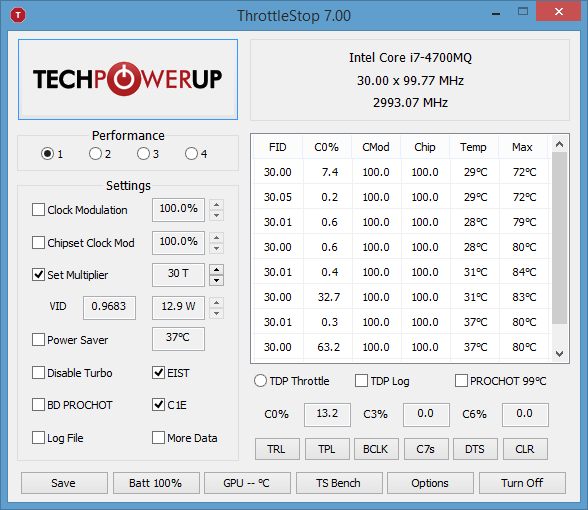The image size is (588, 510).
Task: Maximize the ThrottleStop window
Action: (x=523, y=12)
